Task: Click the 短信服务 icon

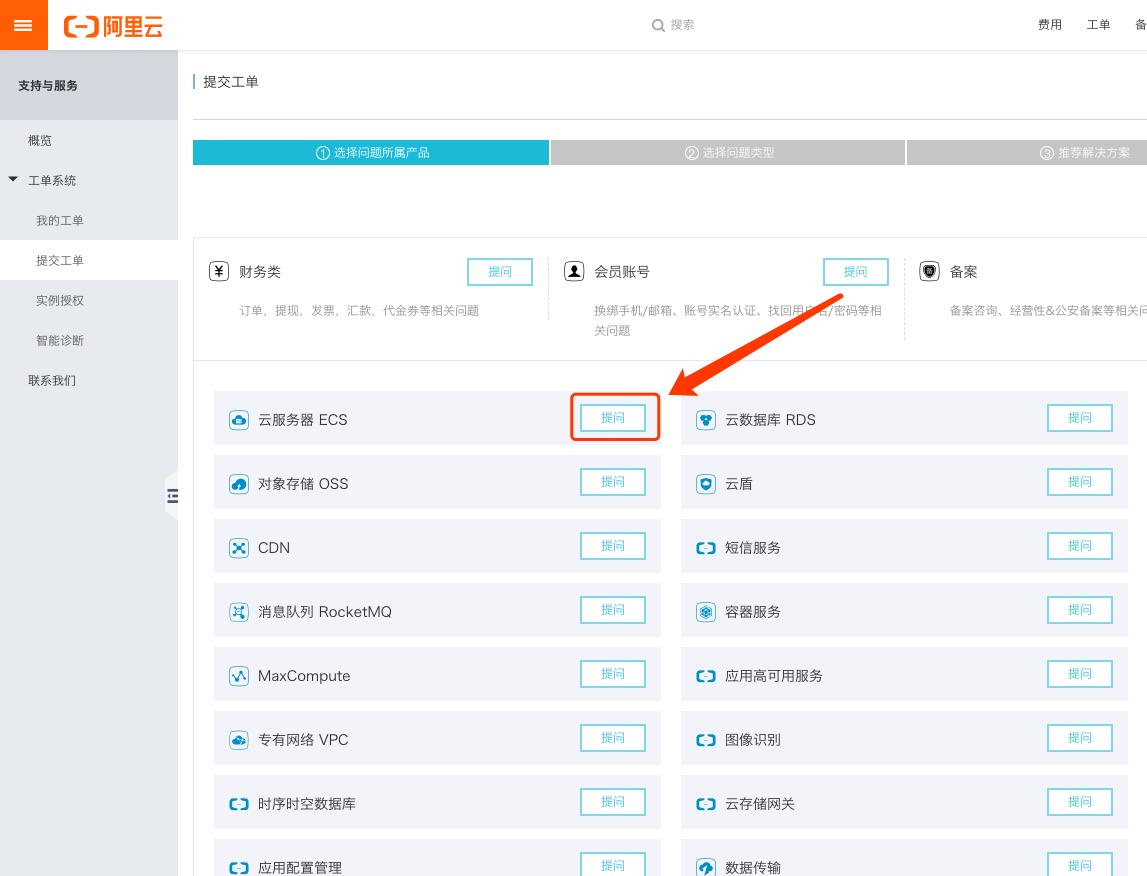Action: (x=705, y=548)
